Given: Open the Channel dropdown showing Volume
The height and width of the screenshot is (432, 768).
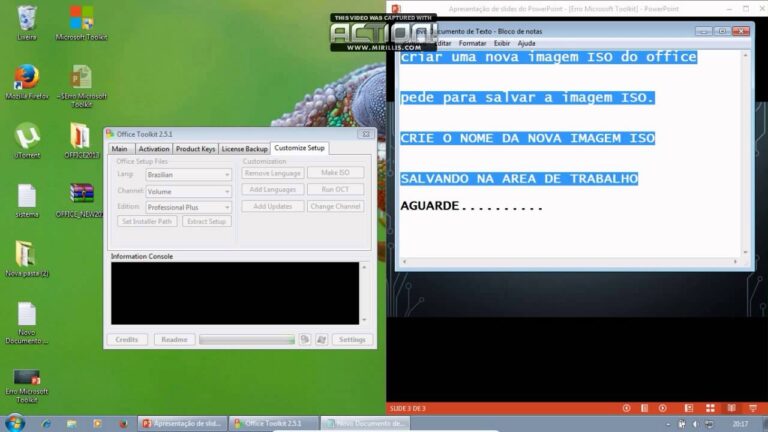Looking at the screenshot, I should point(189,192).
